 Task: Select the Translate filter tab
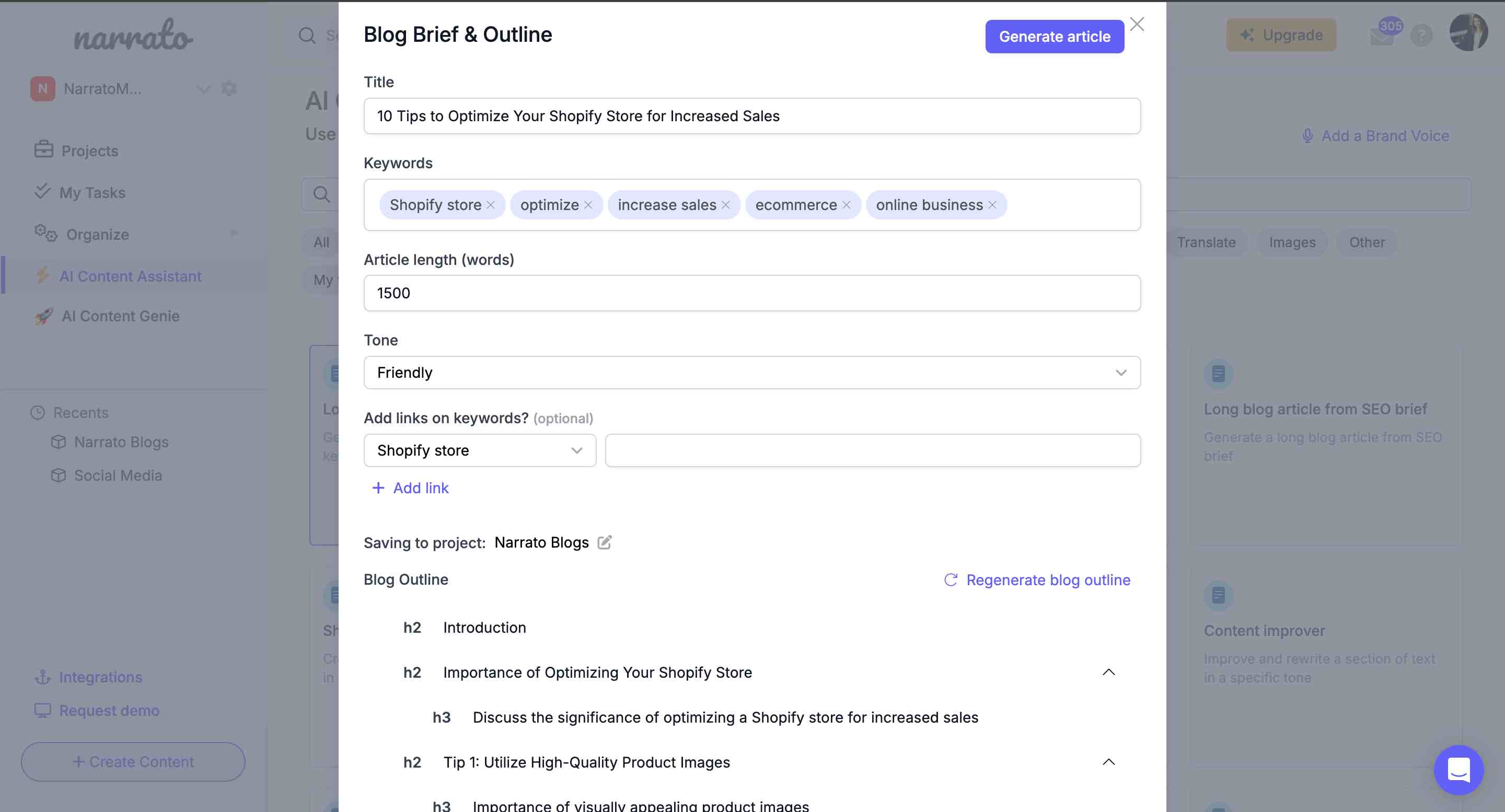[x=1206, y=242]
